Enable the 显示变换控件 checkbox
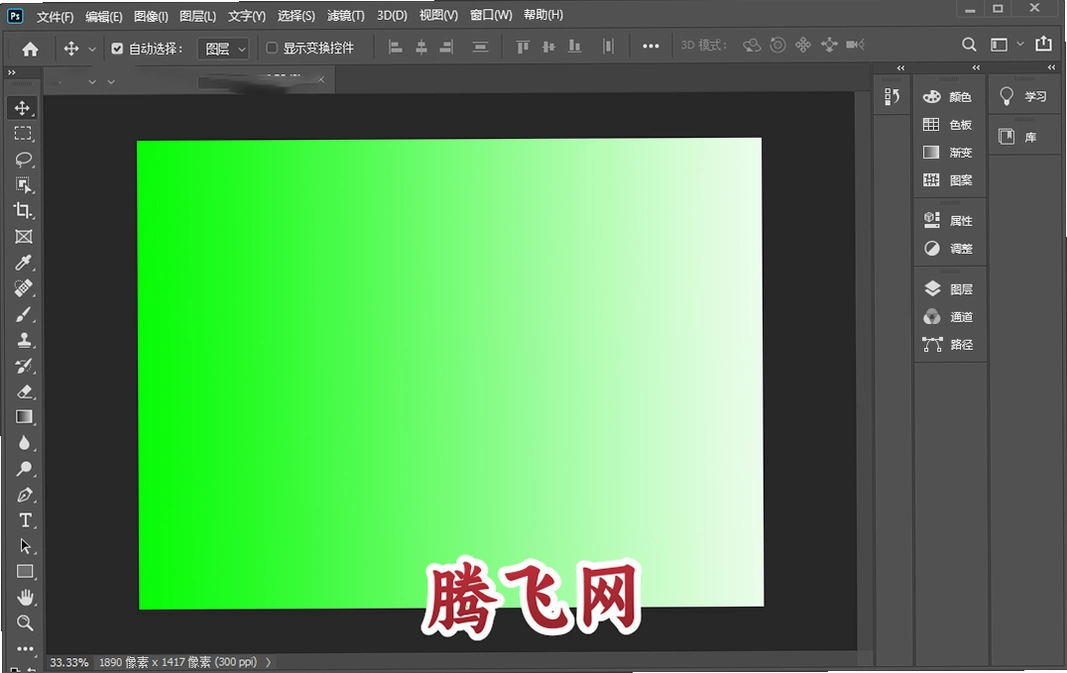This screenshot has height=673, width=1067. tap(272, 48)
